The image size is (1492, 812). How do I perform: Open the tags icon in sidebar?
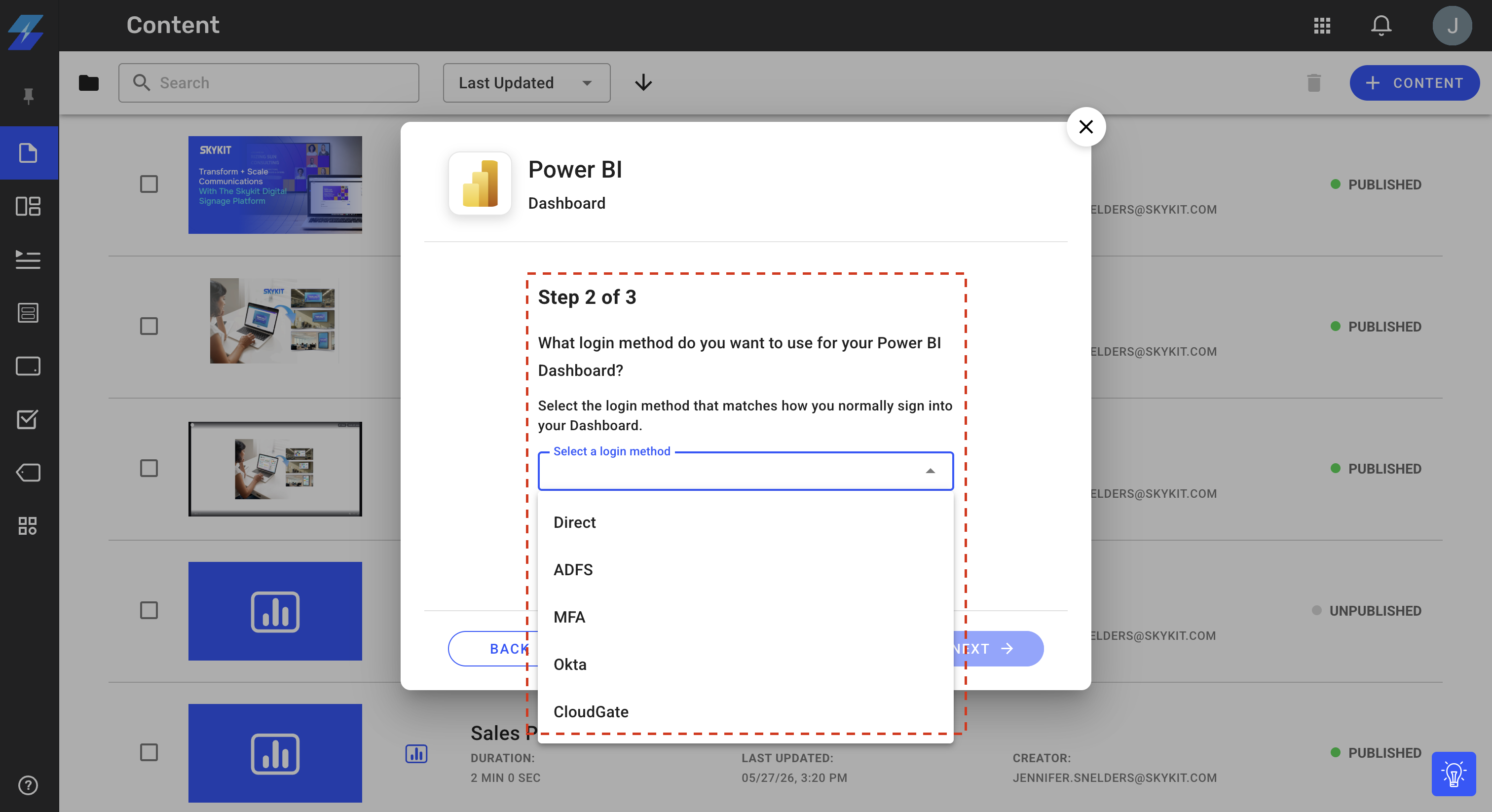coord(29,472)
